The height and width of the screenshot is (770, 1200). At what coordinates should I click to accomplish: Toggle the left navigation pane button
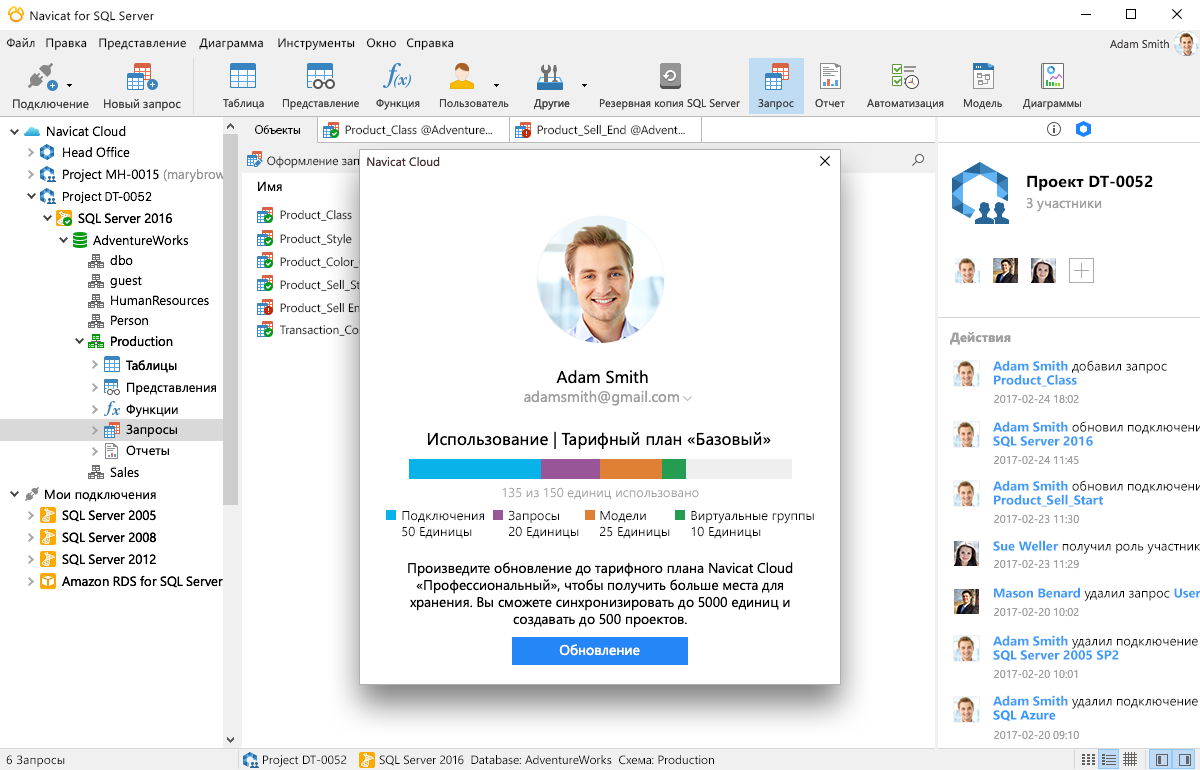1161,759
